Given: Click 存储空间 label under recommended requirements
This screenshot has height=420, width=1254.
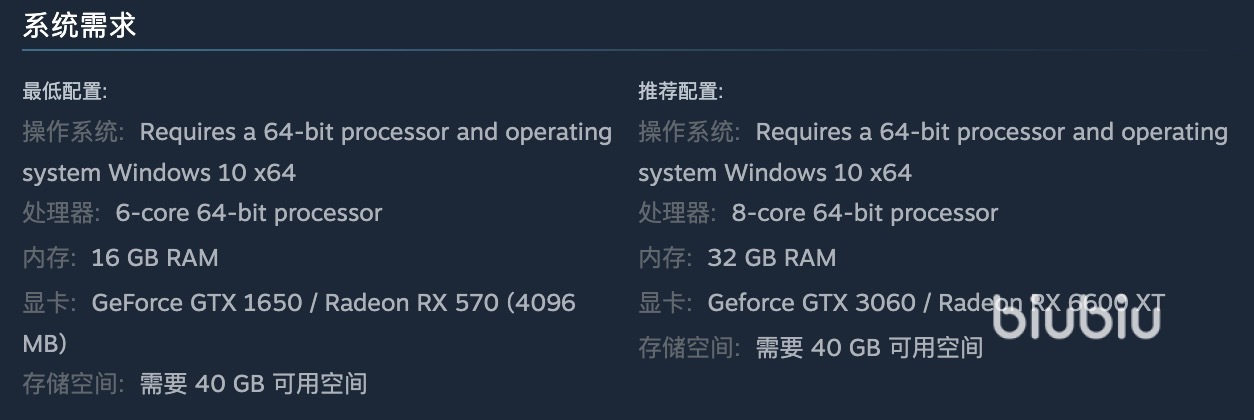Looking at the screenshot, I should pos(689,347).
